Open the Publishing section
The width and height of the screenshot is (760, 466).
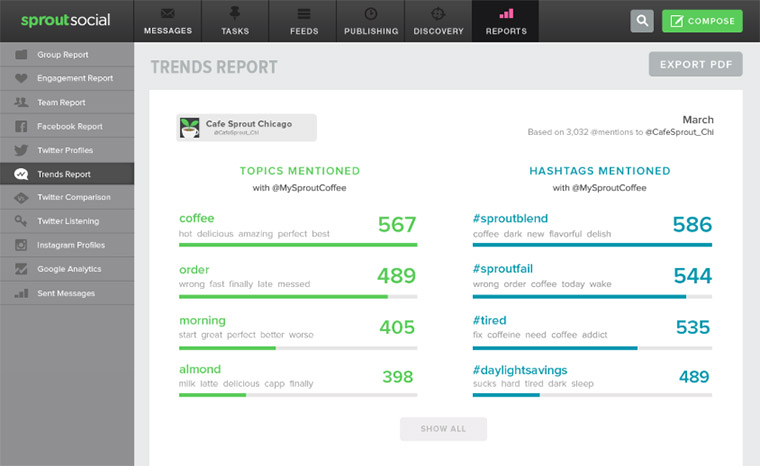pyautogui.click(x=370, y=21)
